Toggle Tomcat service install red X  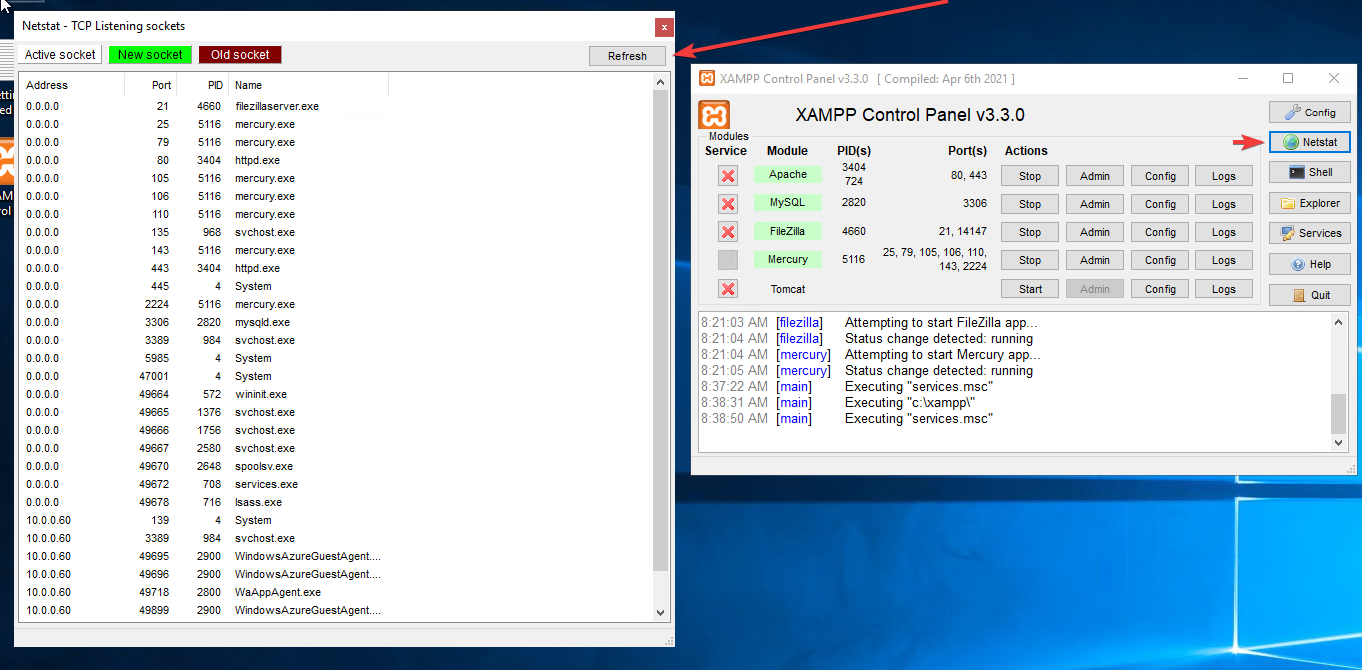pos(728,289)
